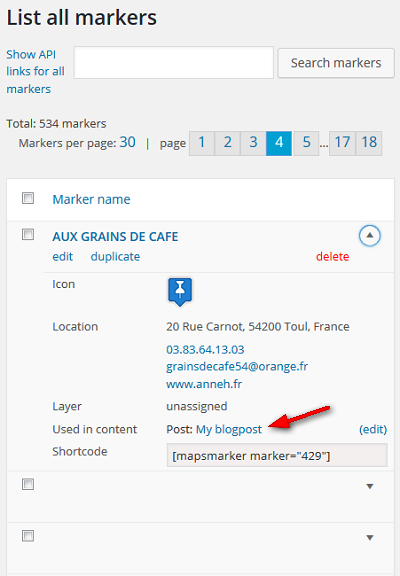
Task: Go to page 1 of markers
Action: click(x=202, y=143)
